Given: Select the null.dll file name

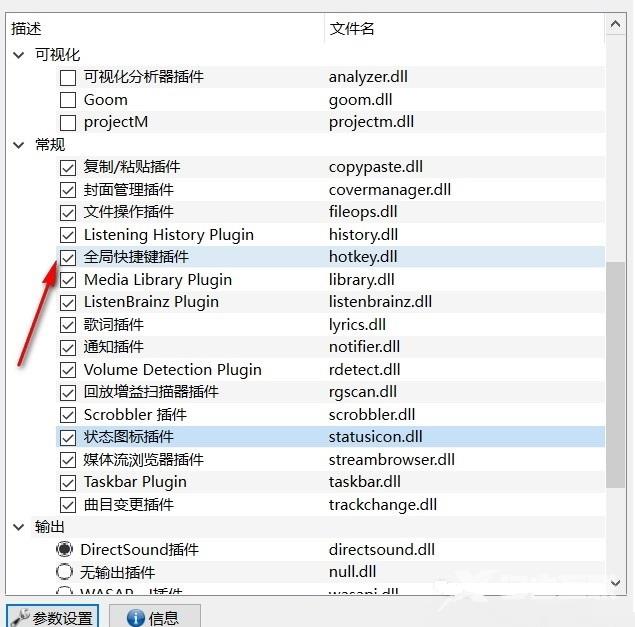Looking at the screenshot, I should point(352,572).
